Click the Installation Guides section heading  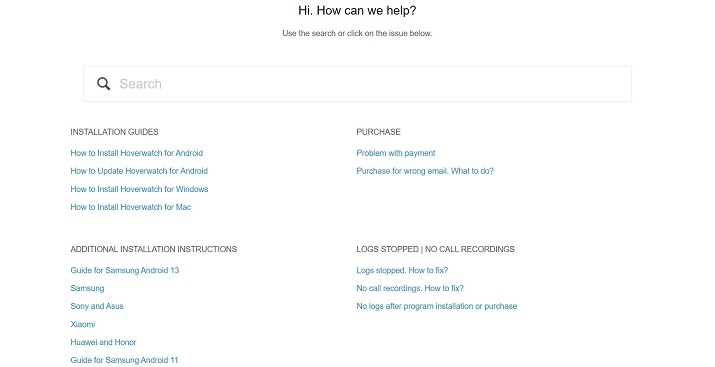coord(114,132)
